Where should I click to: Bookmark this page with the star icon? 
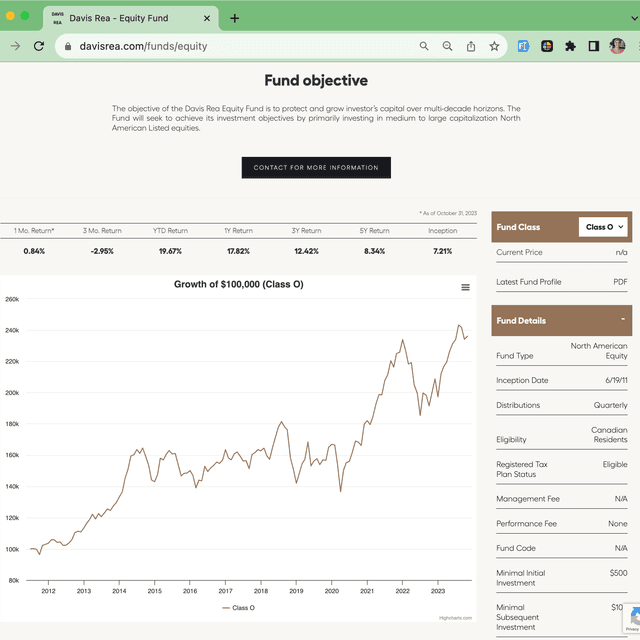(x=494, y=46)
